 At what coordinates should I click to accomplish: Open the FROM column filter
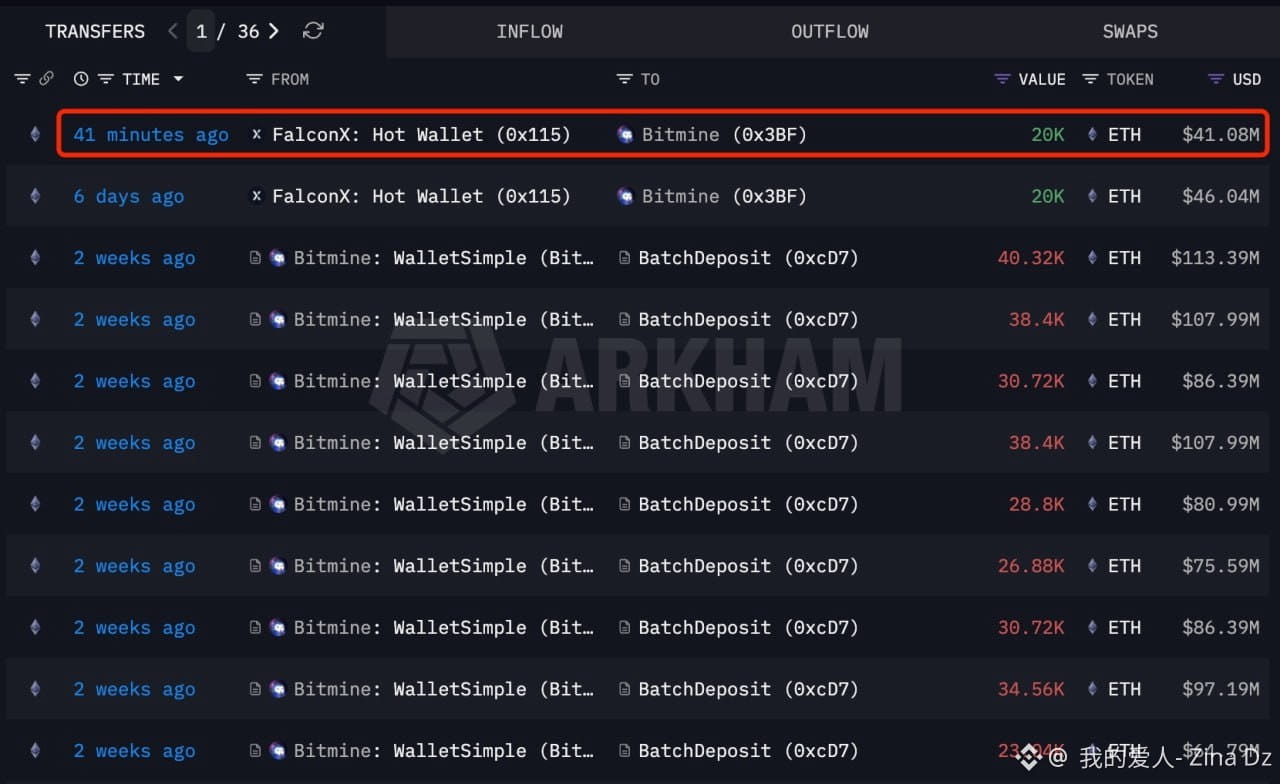[x=254, y=79]
